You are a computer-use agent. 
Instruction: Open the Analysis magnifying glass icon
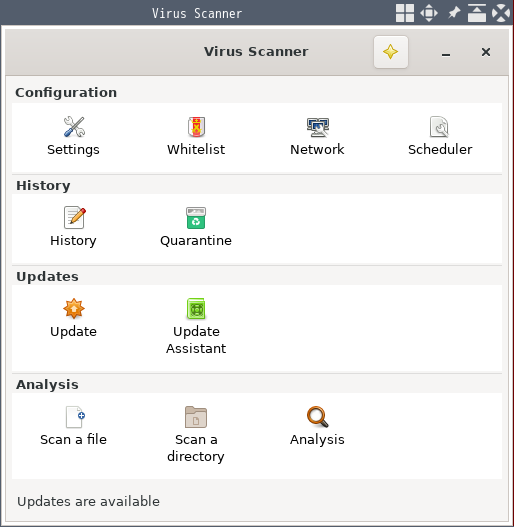[318, 417]
